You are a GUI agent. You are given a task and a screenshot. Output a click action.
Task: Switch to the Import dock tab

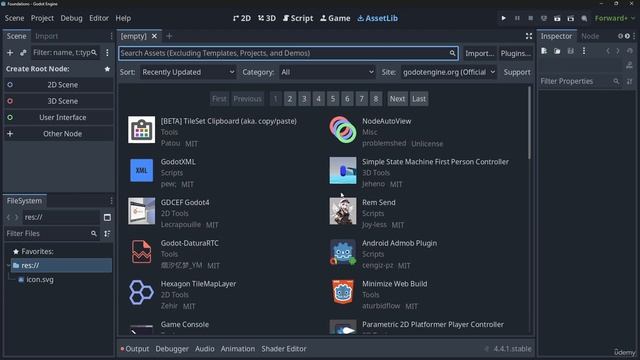[47, 36]
